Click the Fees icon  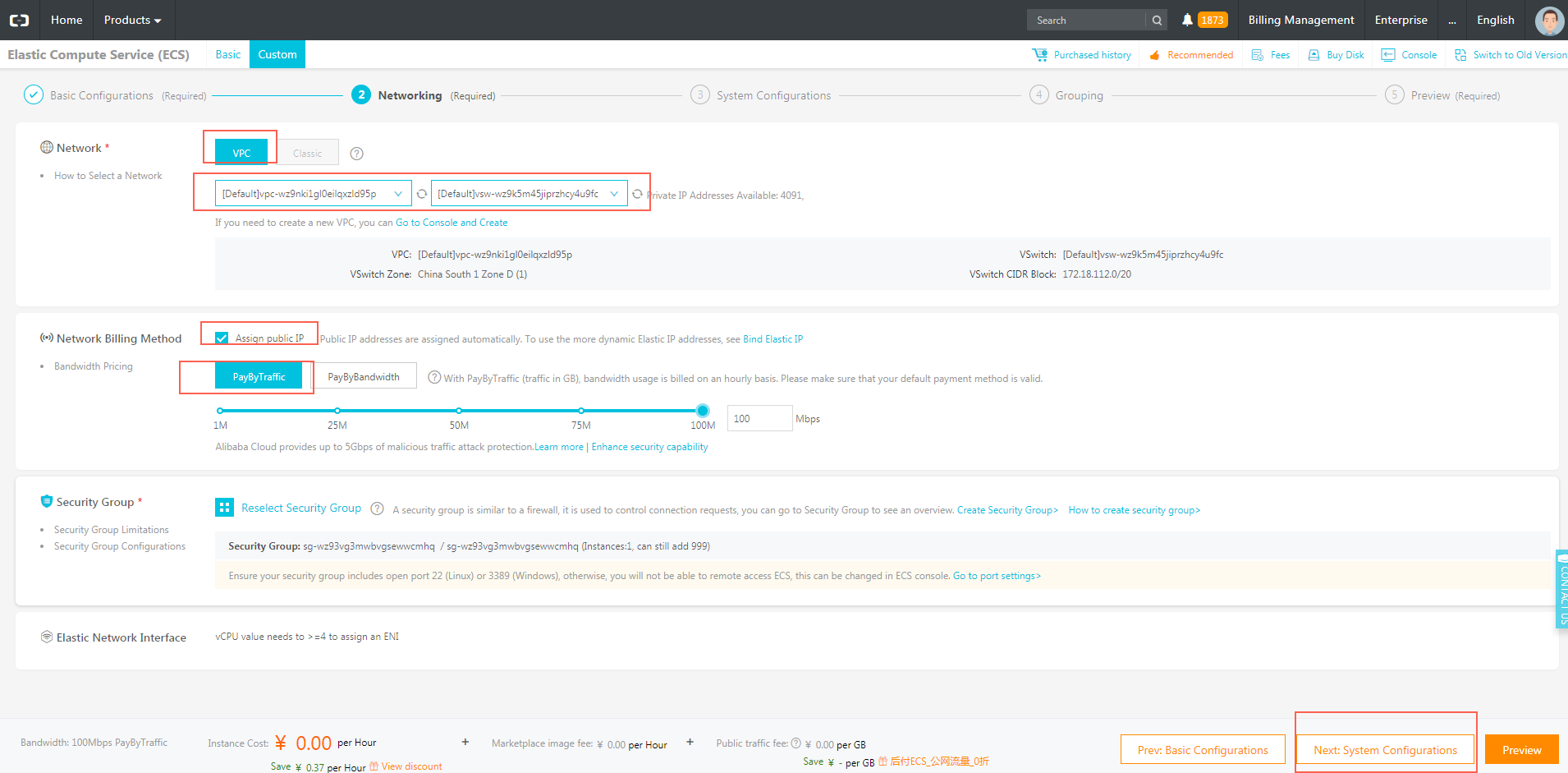click(x=1257, y=55)
